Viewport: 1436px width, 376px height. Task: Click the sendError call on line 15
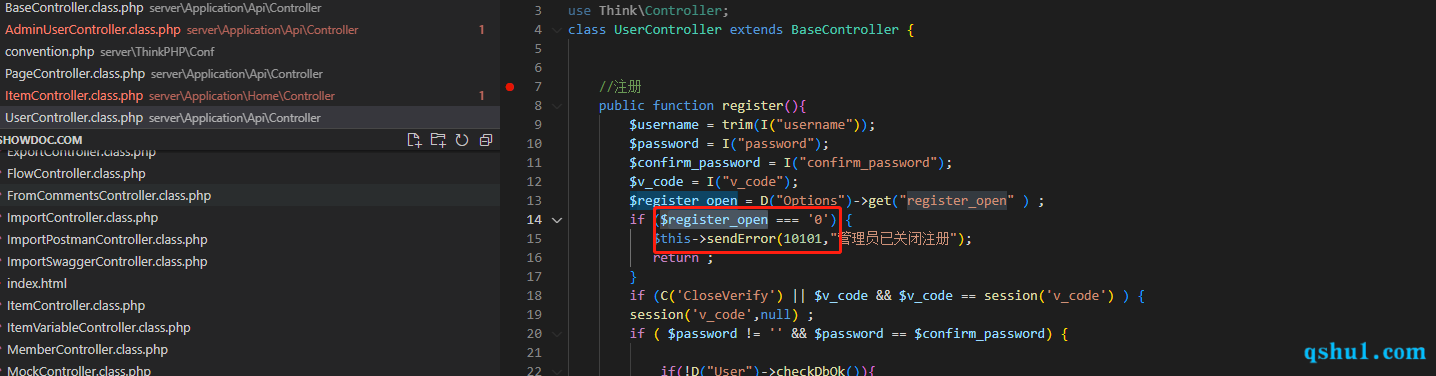738,239
